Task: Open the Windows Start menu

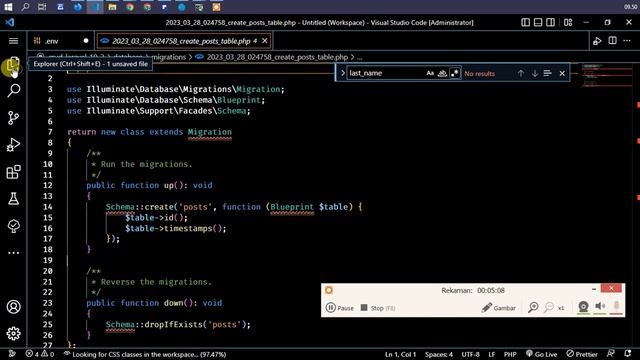Action: [x=8, y=7]
